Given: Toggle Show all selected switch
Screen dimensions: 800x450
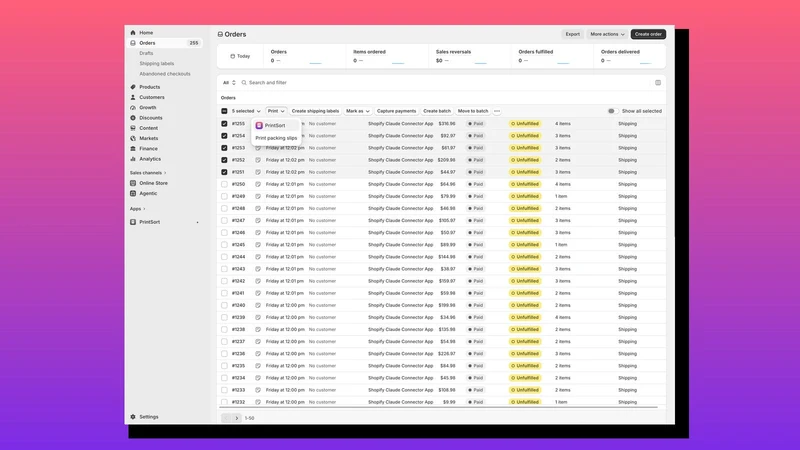Looking at the screenshot, I should point(612,111).
